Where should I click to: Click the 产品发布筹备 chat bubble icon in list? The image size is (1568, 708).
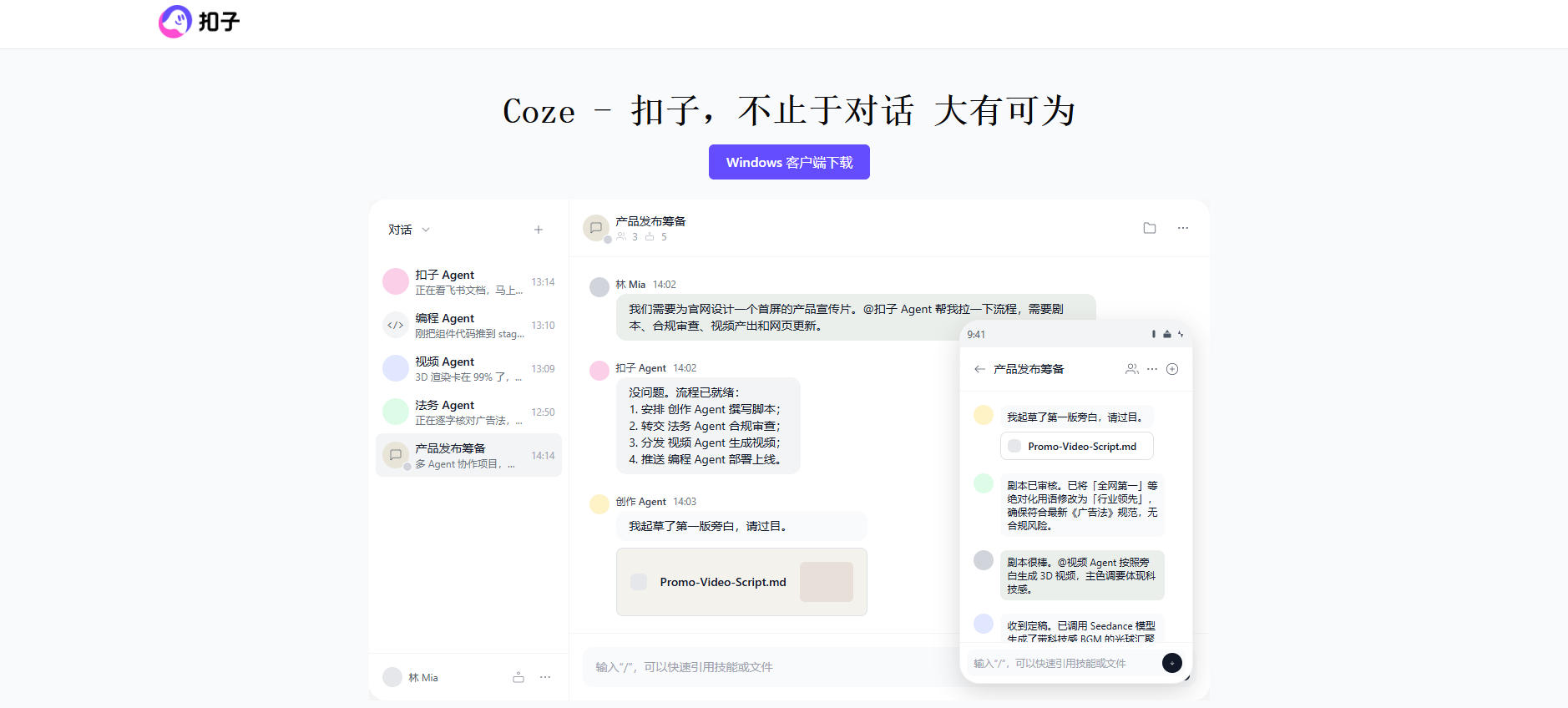[x=396, y=455]
